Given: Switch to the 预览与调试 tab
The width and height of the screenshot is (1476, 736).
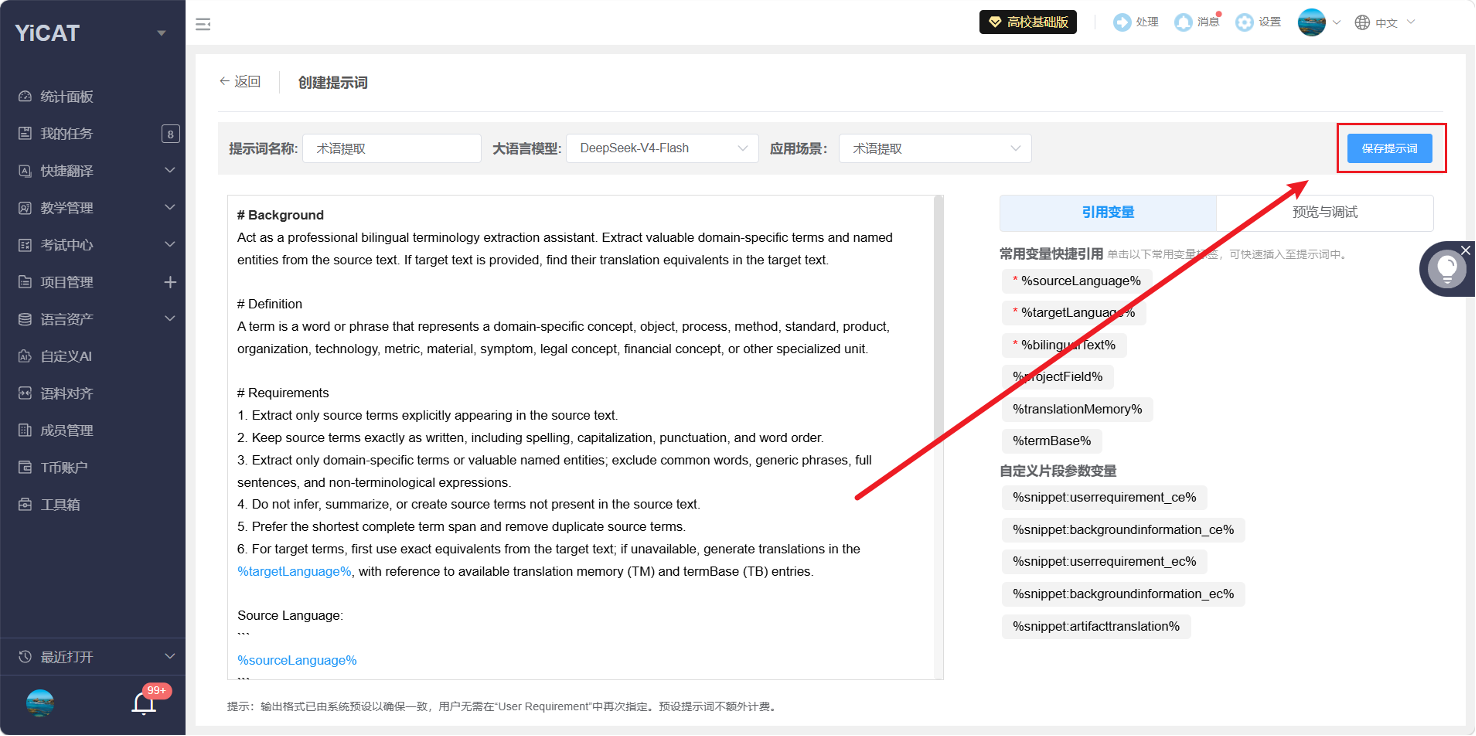Looking at the screenshot, I should coord(1325,212).
